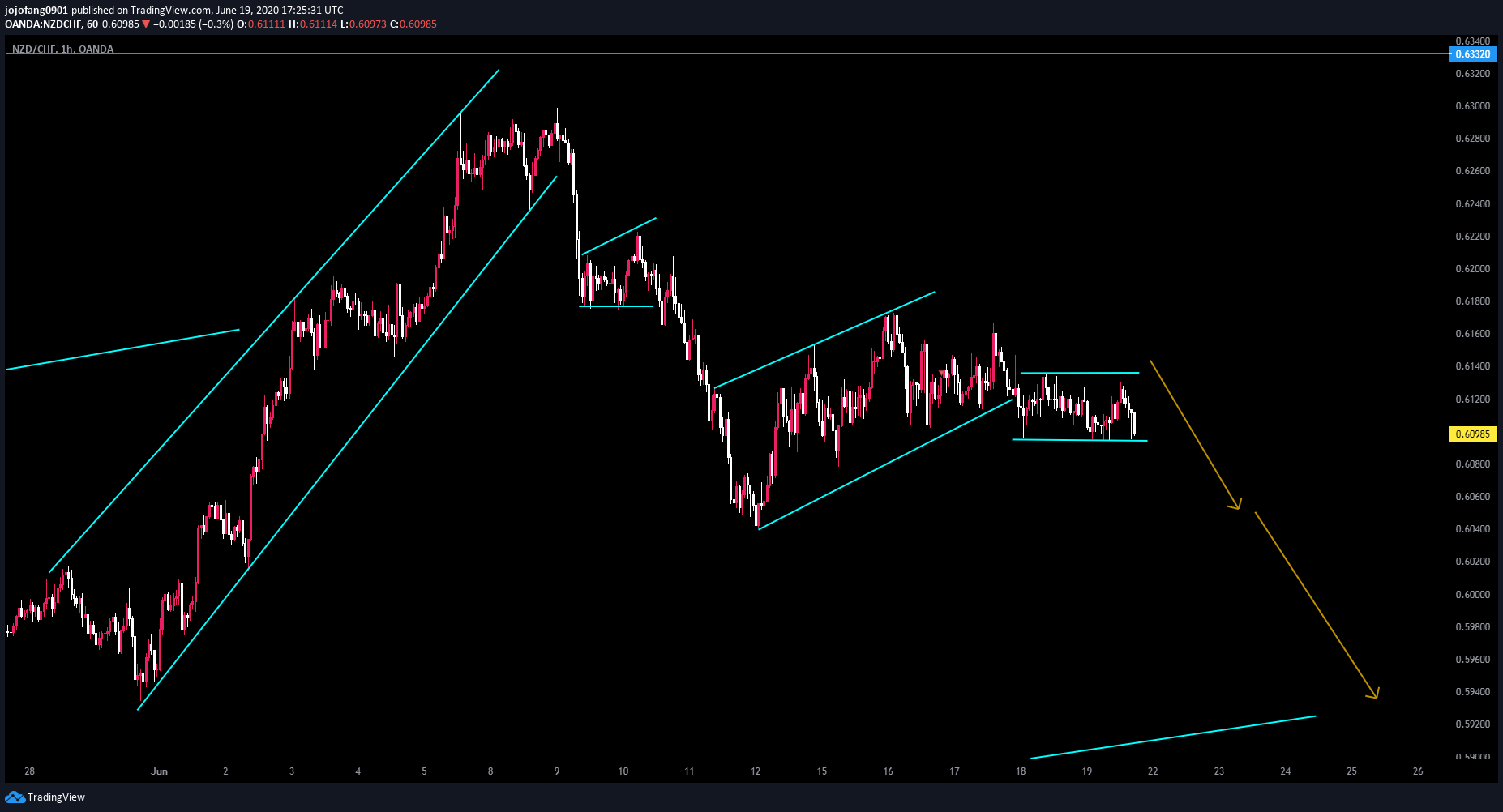Click the '12' date label on time axis
The width and height of the screenshot is (1503, 812).
756,771
